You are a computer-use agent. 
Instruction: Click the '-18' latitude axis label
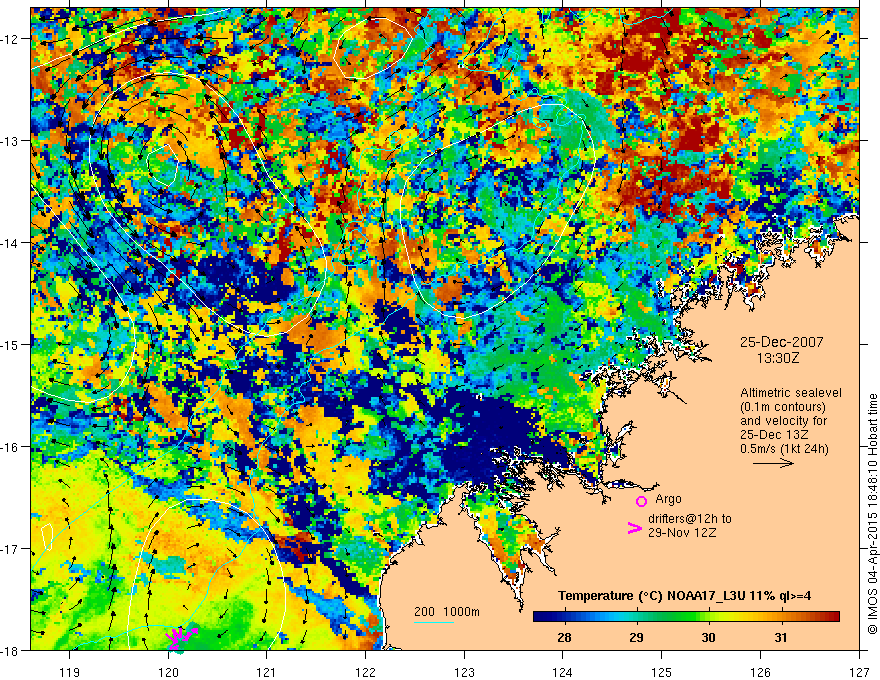(x=10, y=651)
